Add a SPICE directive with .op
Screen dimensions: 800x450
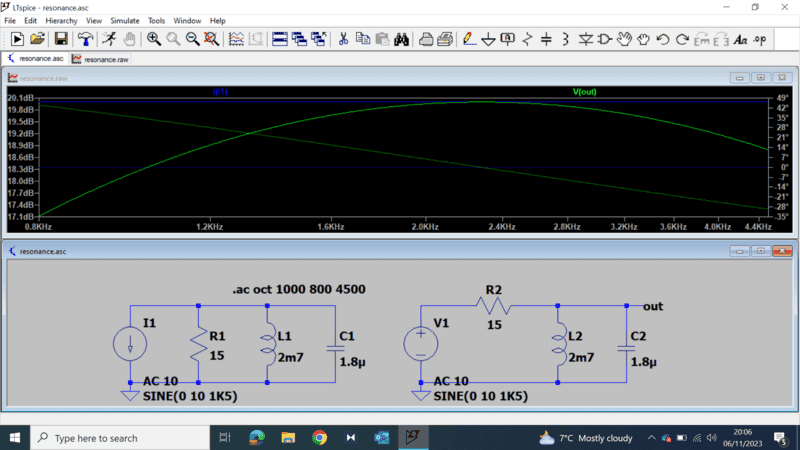(760, 39)
